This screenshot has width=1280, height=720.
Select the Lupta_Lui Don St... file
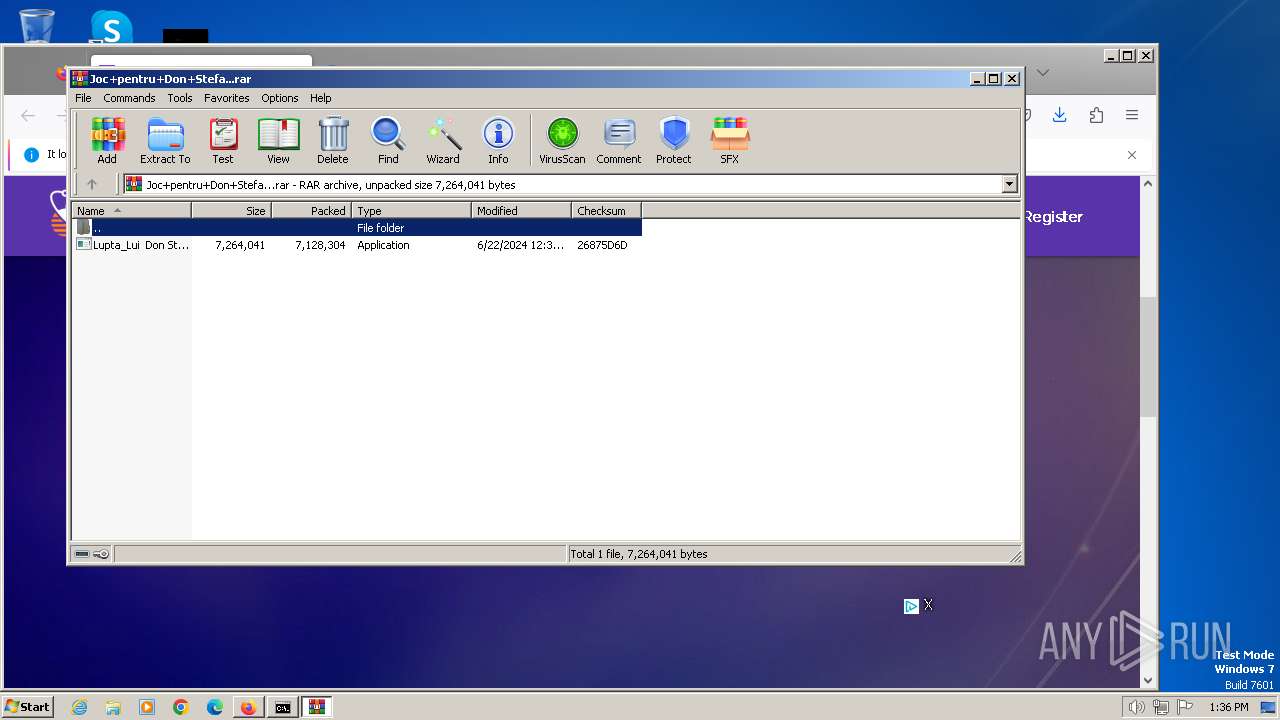tap(133, 245)
